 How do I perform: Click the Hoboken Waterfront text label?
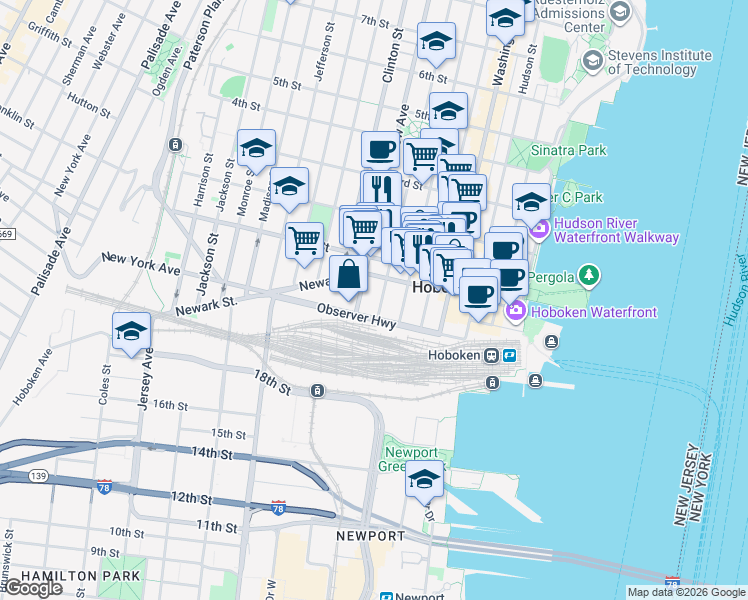coord(594,312)
